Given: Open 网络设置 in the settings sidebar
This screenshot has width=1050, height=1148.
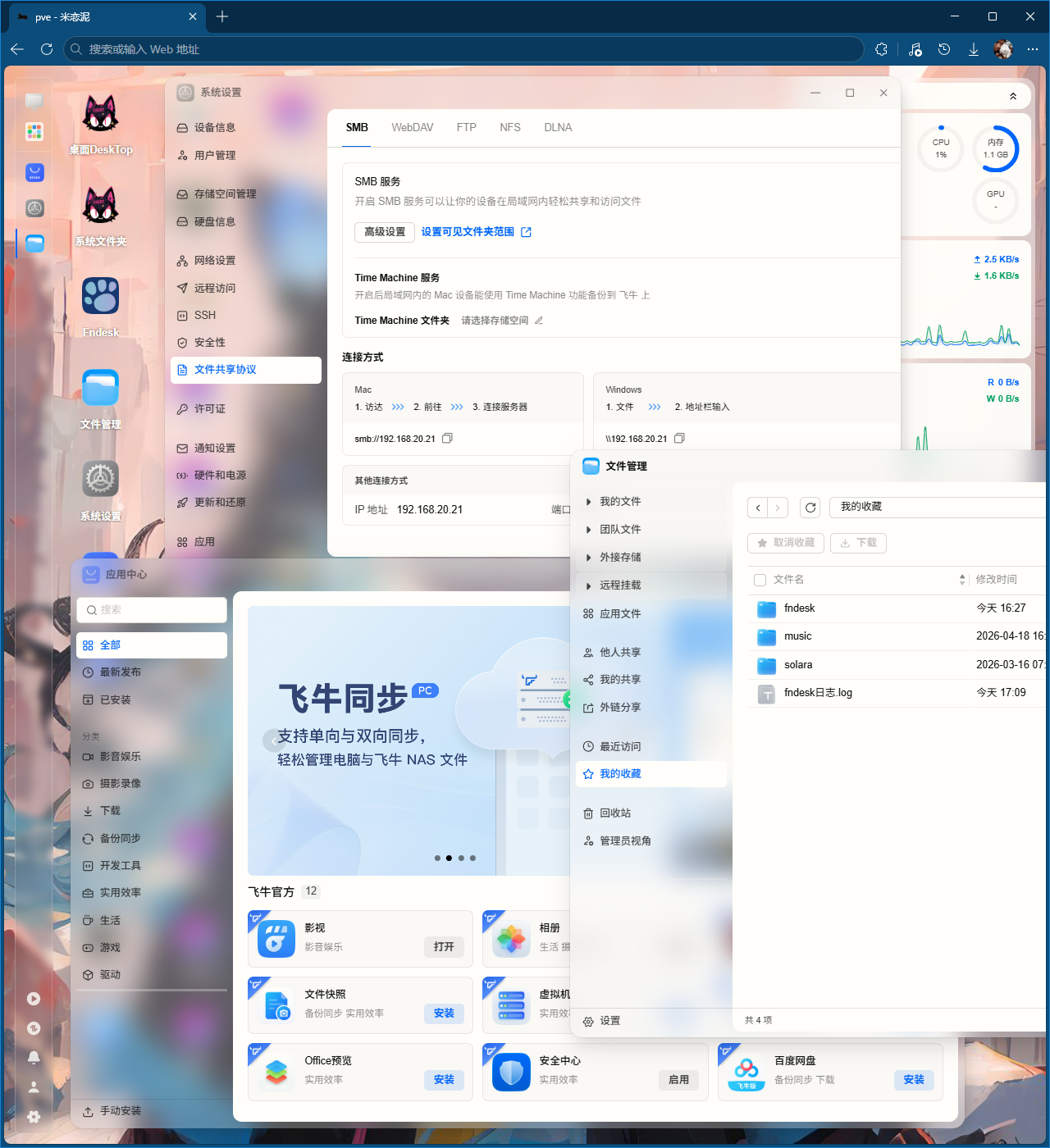Looking at the screenshot, I should click(x=212, y=260).
